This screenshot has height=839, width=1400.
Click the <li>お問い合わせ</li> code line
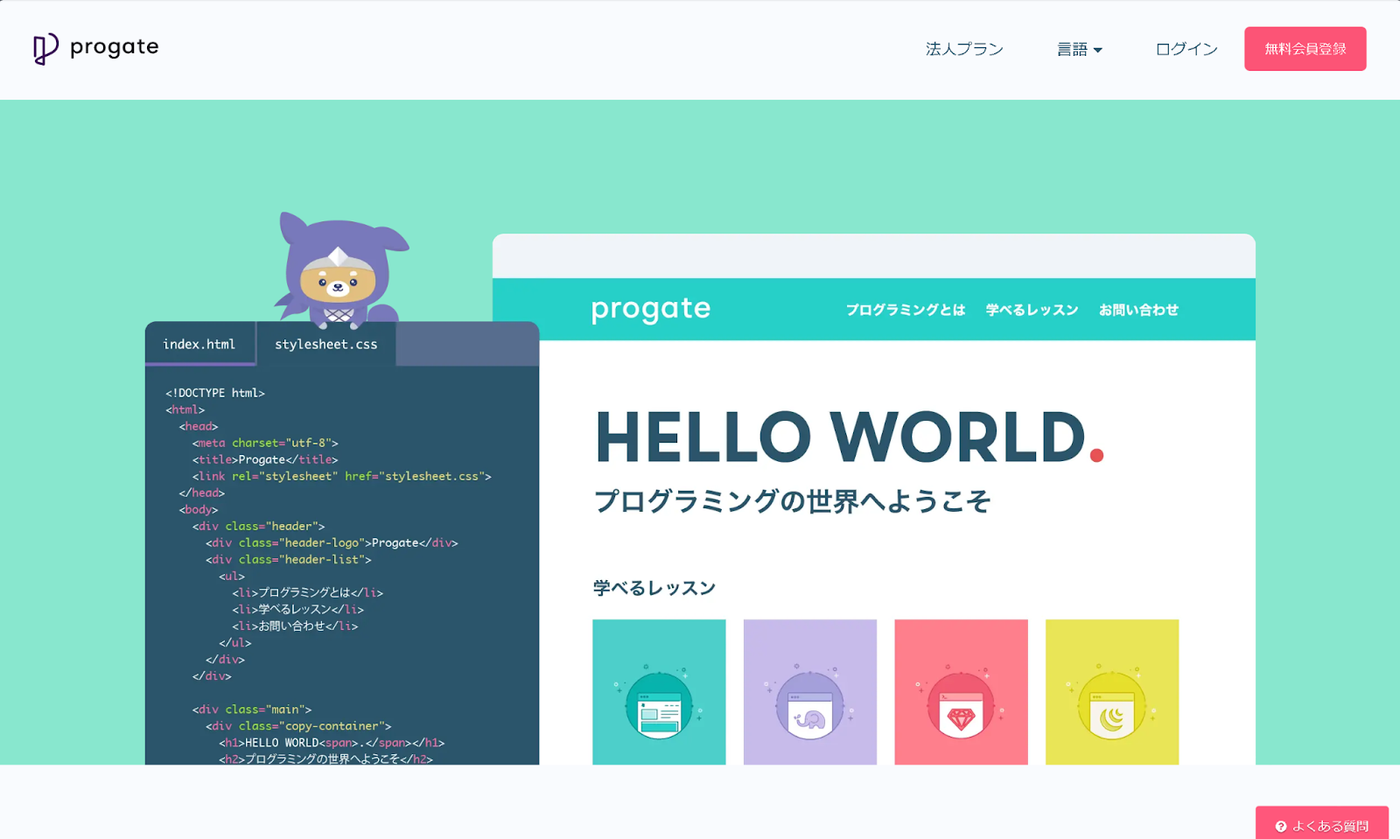pos(295,626)
